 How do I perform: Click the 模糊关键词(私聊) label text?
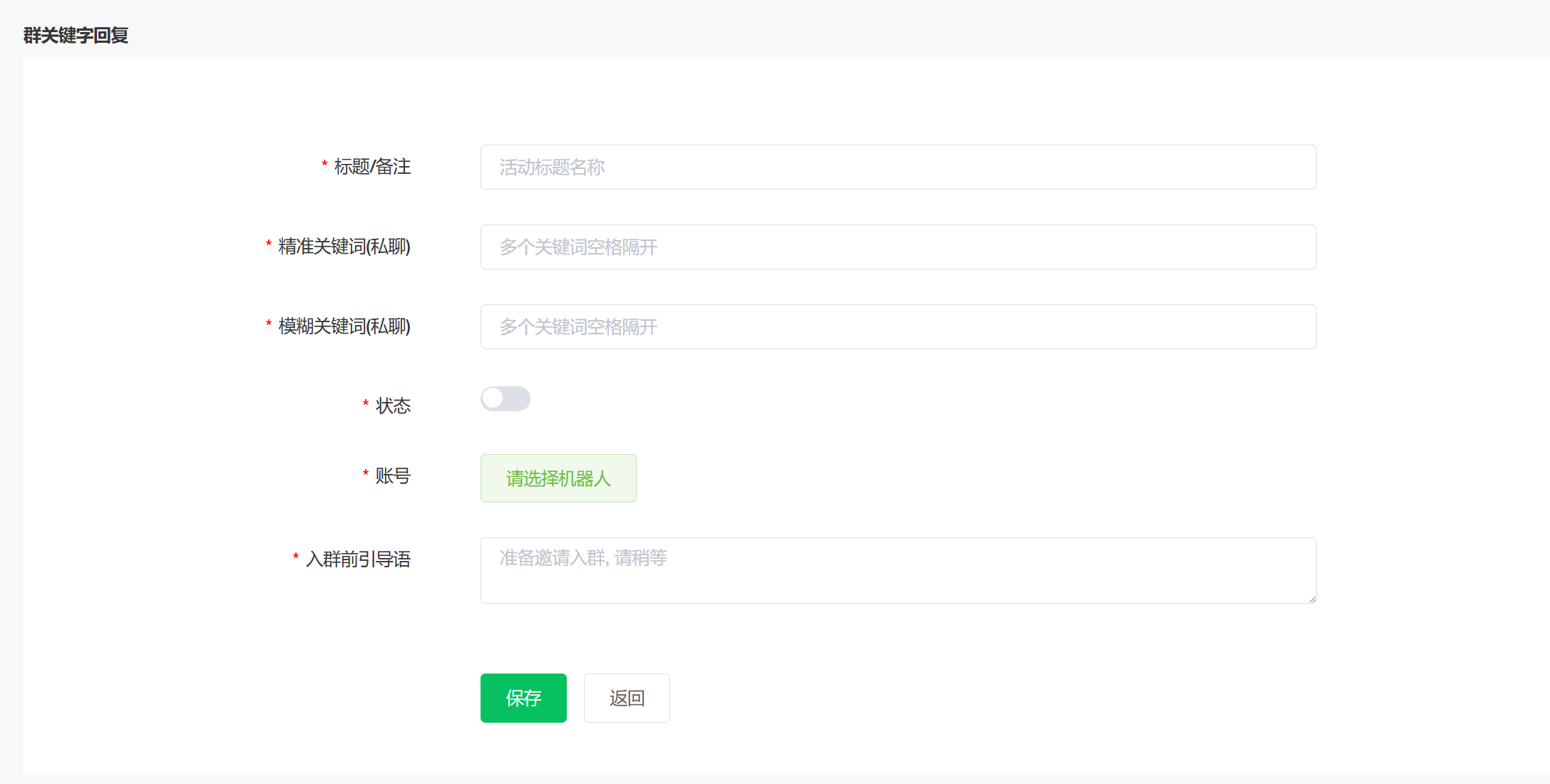(344, 326)
